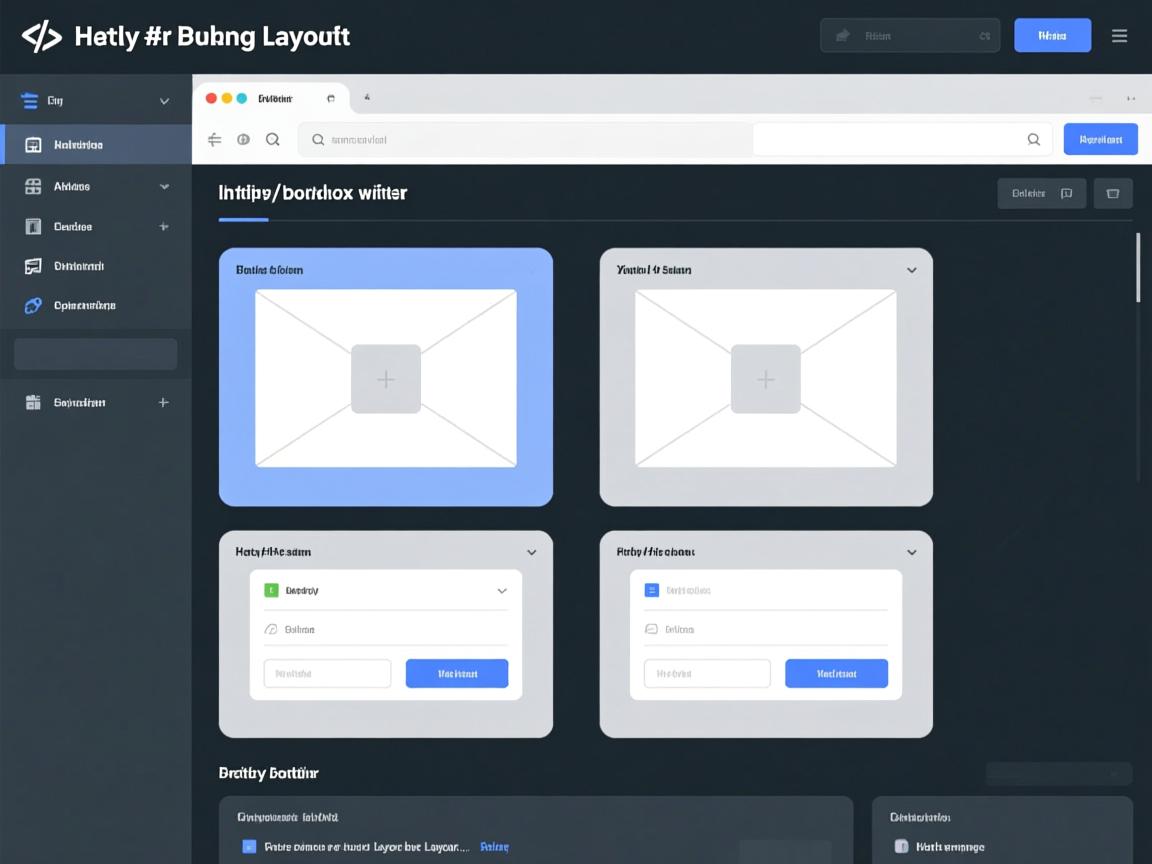Click the link icon in the sidebar
1152x864 pixels.
[x=33, y=306]
